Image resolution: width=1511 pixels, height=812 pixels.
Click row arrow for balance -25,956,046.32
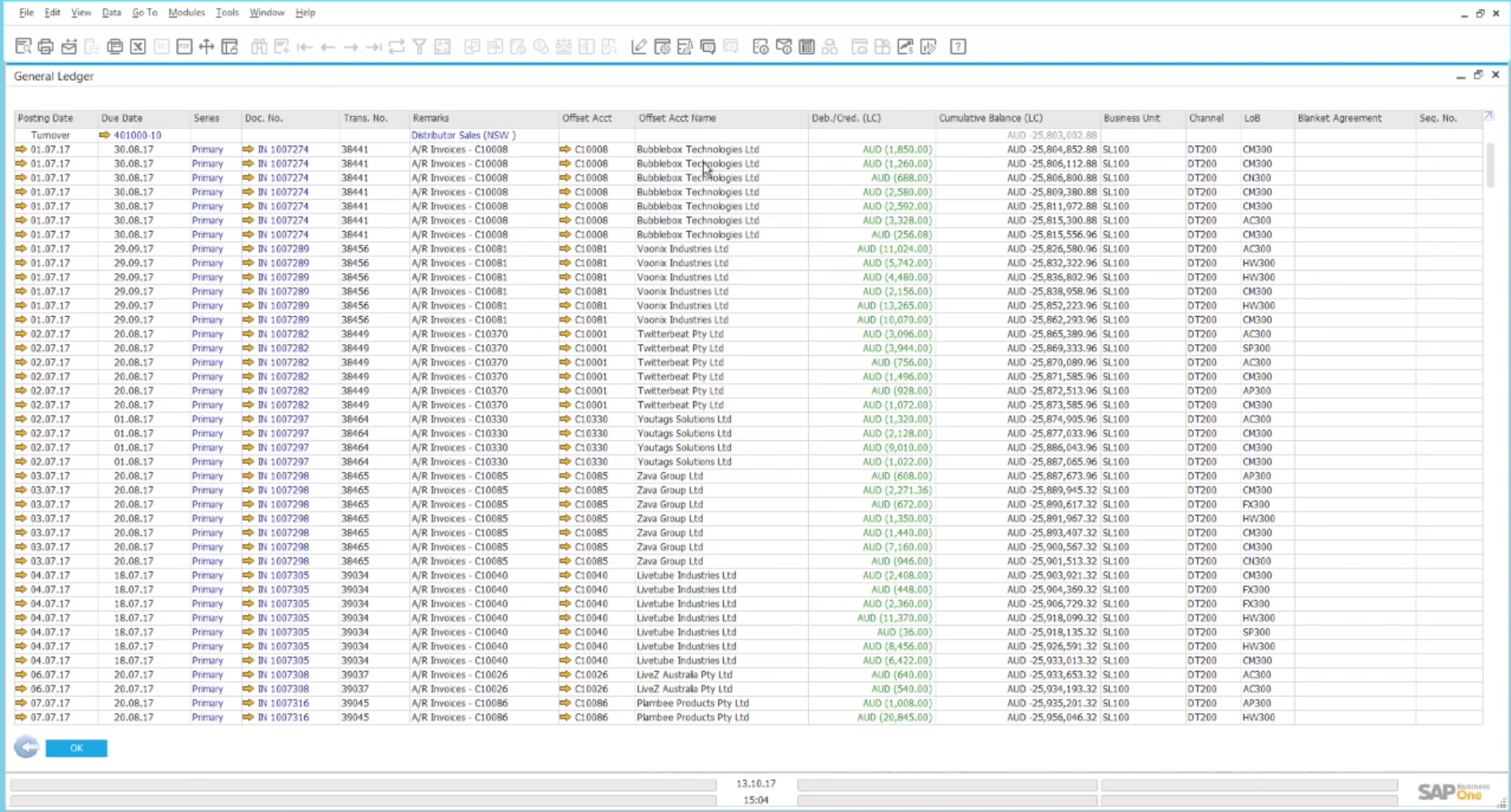click(21, 717)
